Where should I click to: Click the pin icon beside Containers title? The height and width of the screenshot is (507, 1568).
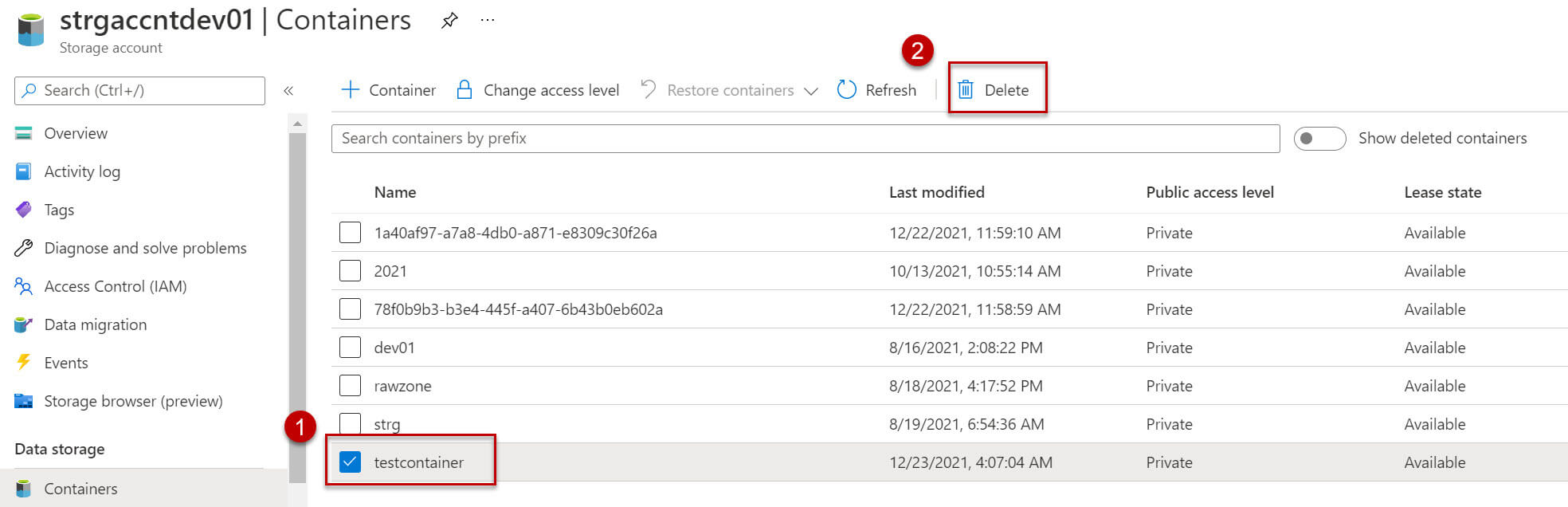coord(449,21)
